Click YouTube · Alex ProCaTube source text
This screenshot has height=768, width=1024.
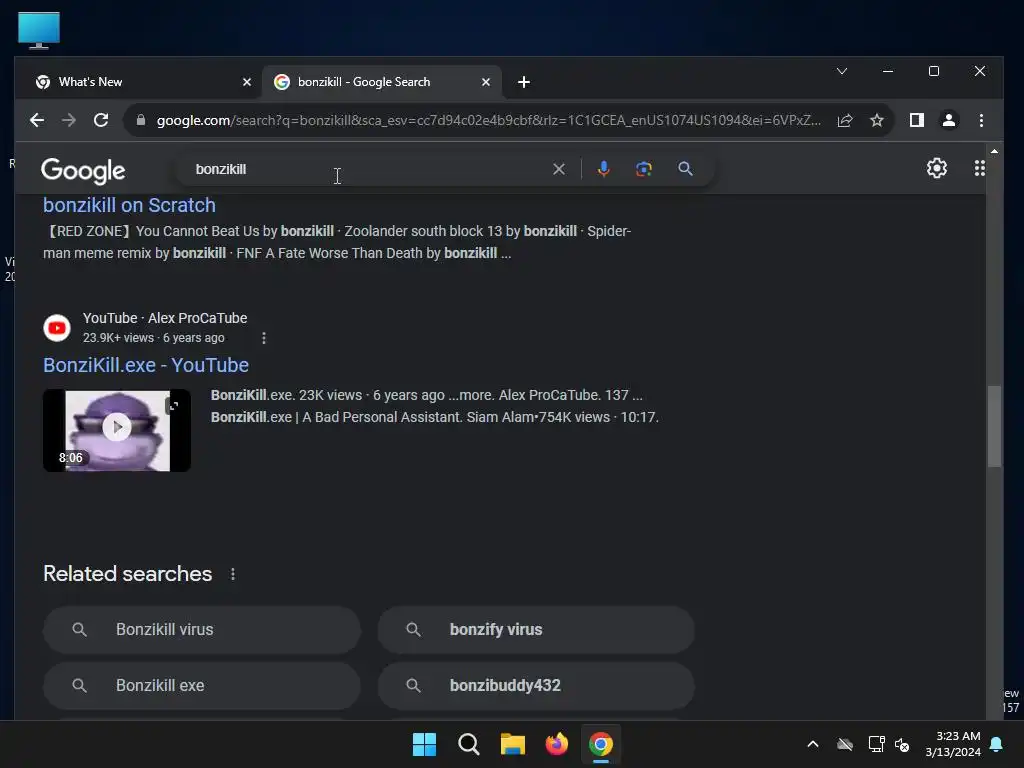[165, 318]
